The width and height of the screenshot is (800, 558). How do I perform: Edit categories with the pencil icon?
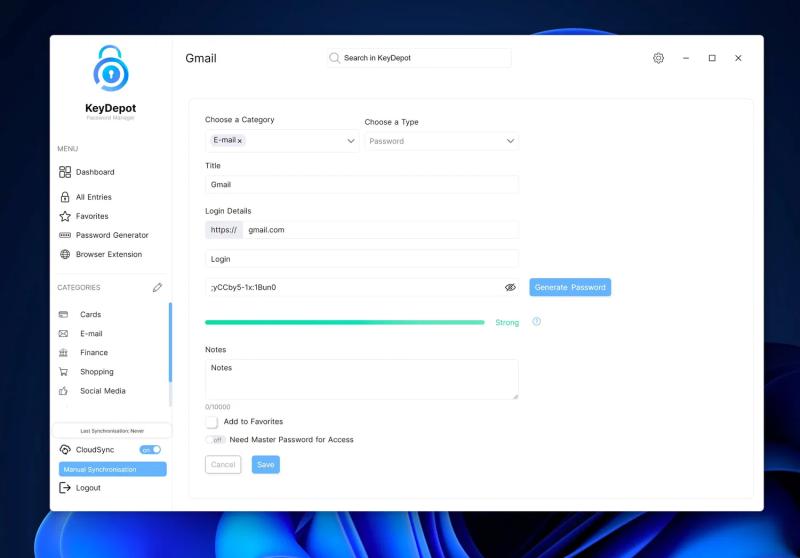point(157,288)
